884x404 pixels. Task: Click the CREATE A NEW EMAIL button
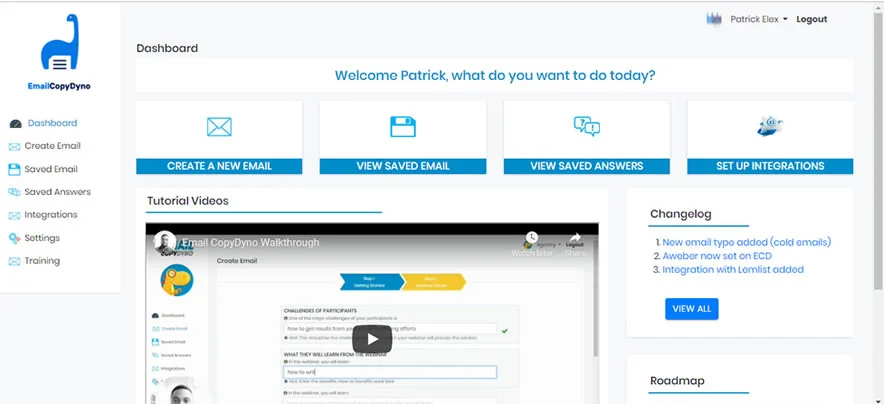tap(219, 166)
